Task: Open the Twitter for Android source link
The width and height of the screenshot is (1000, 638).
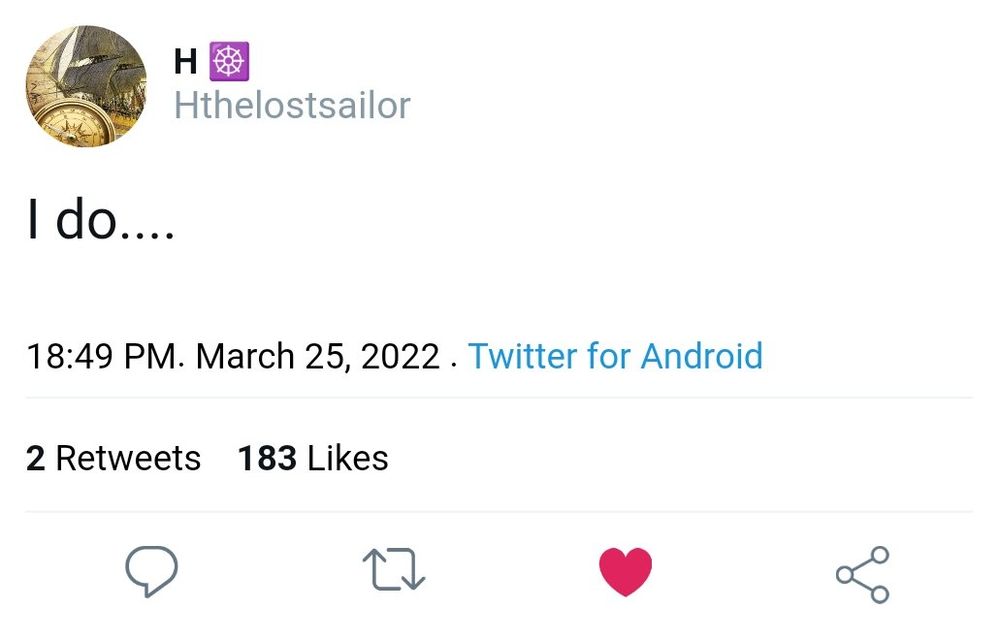Action: (615, 356)
